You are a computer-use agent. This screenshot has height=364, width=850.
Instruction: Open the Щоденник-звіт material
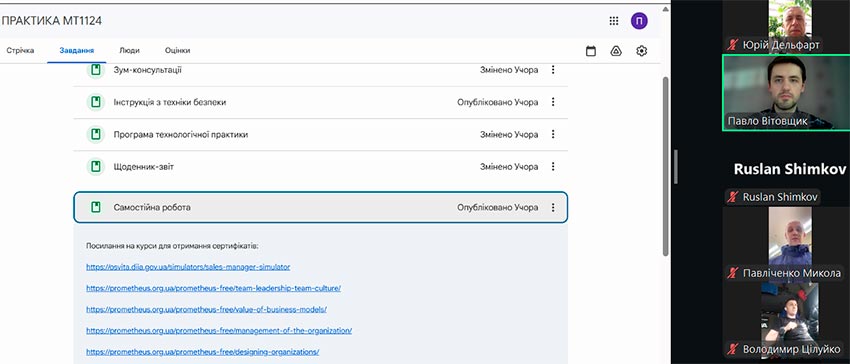(320, 167)
